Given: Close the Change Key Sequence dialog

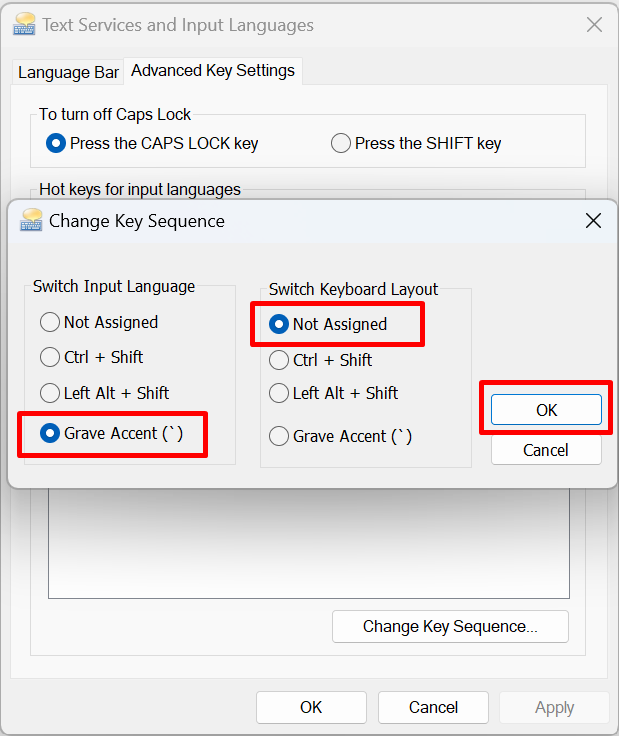Looking at the screenshot, I should point(593,221).
